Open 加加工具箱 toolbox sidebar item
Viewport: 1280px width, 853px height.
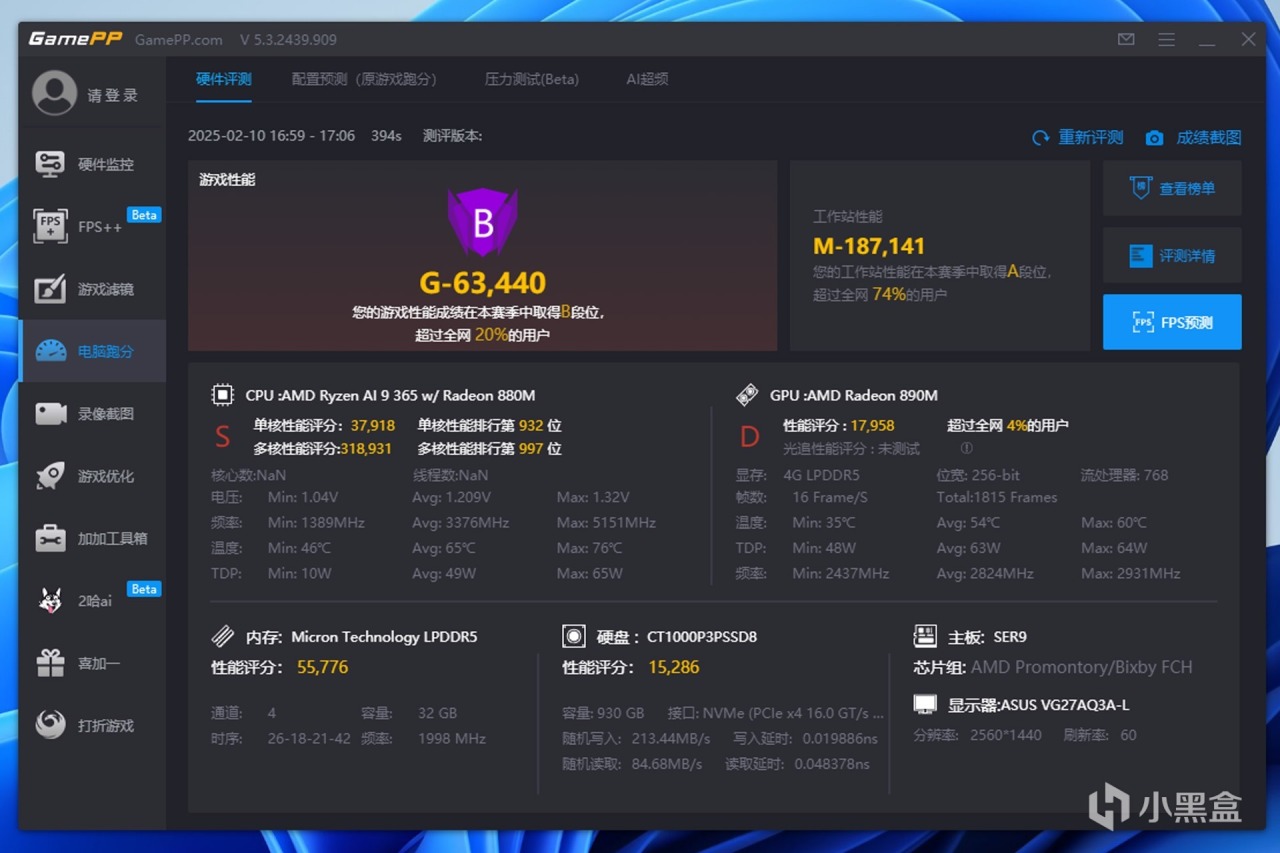click(92, 538)
